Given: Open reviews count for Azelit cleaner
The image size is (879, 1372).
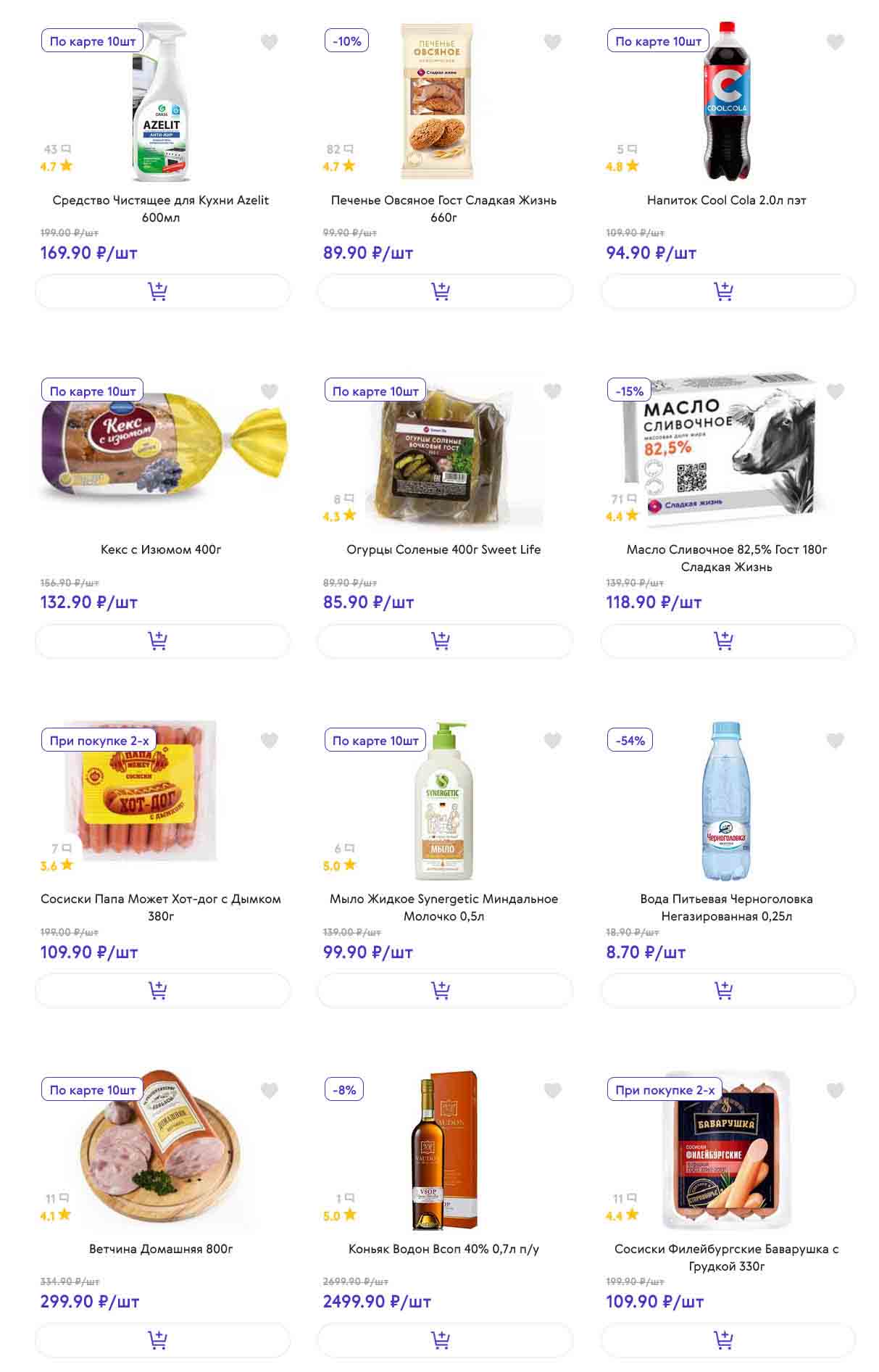Looking at the screenshot, I should (57, 149).
